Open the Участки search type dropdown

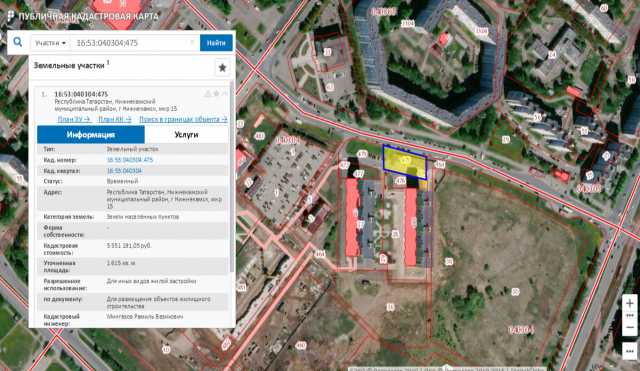coord(50,43)
